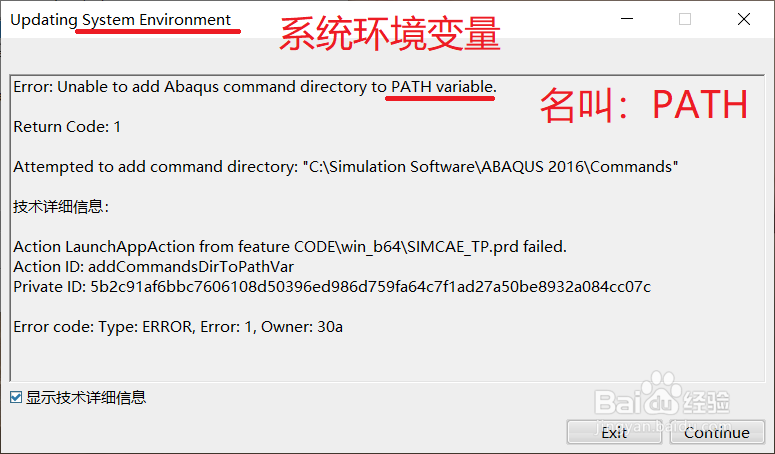
Task: Click the 技术详细信息 heading line
Action: pos(61,206)
